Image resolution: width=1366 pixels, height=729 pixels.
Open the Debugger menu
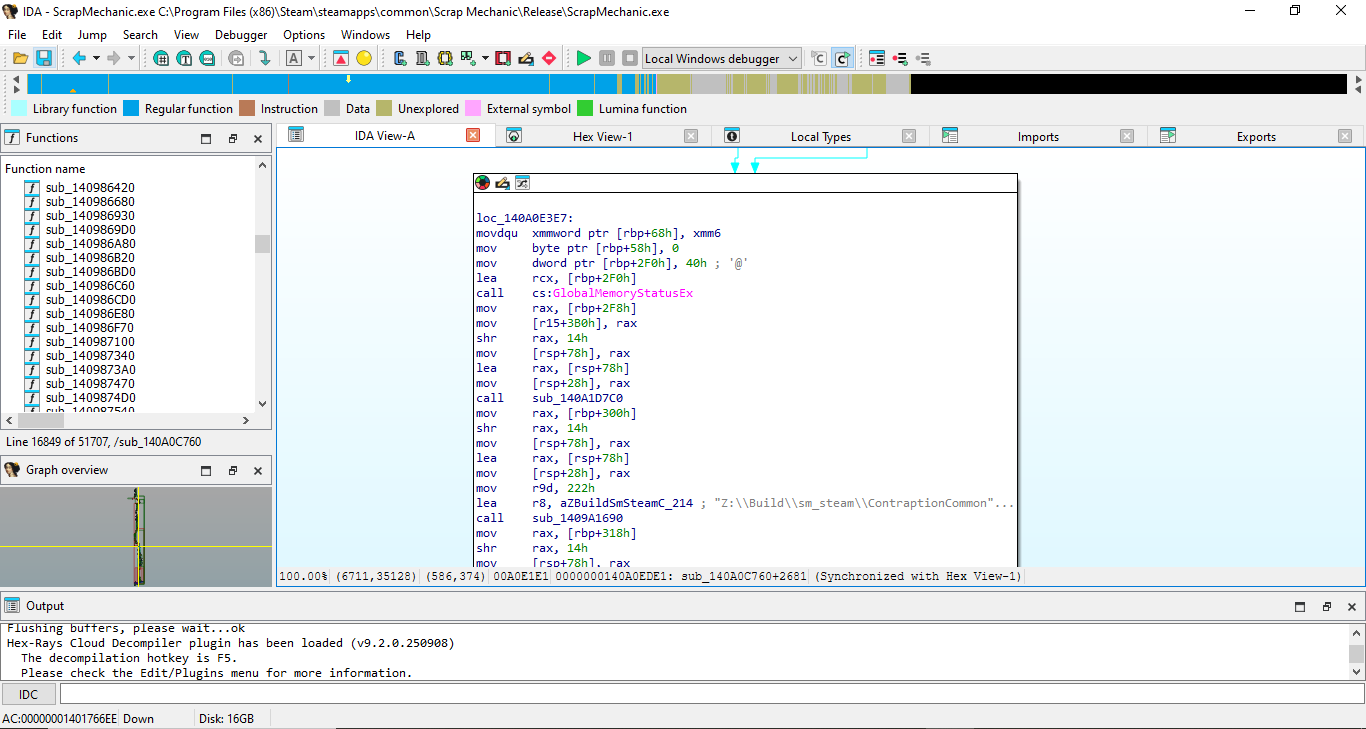click(241, 34)
